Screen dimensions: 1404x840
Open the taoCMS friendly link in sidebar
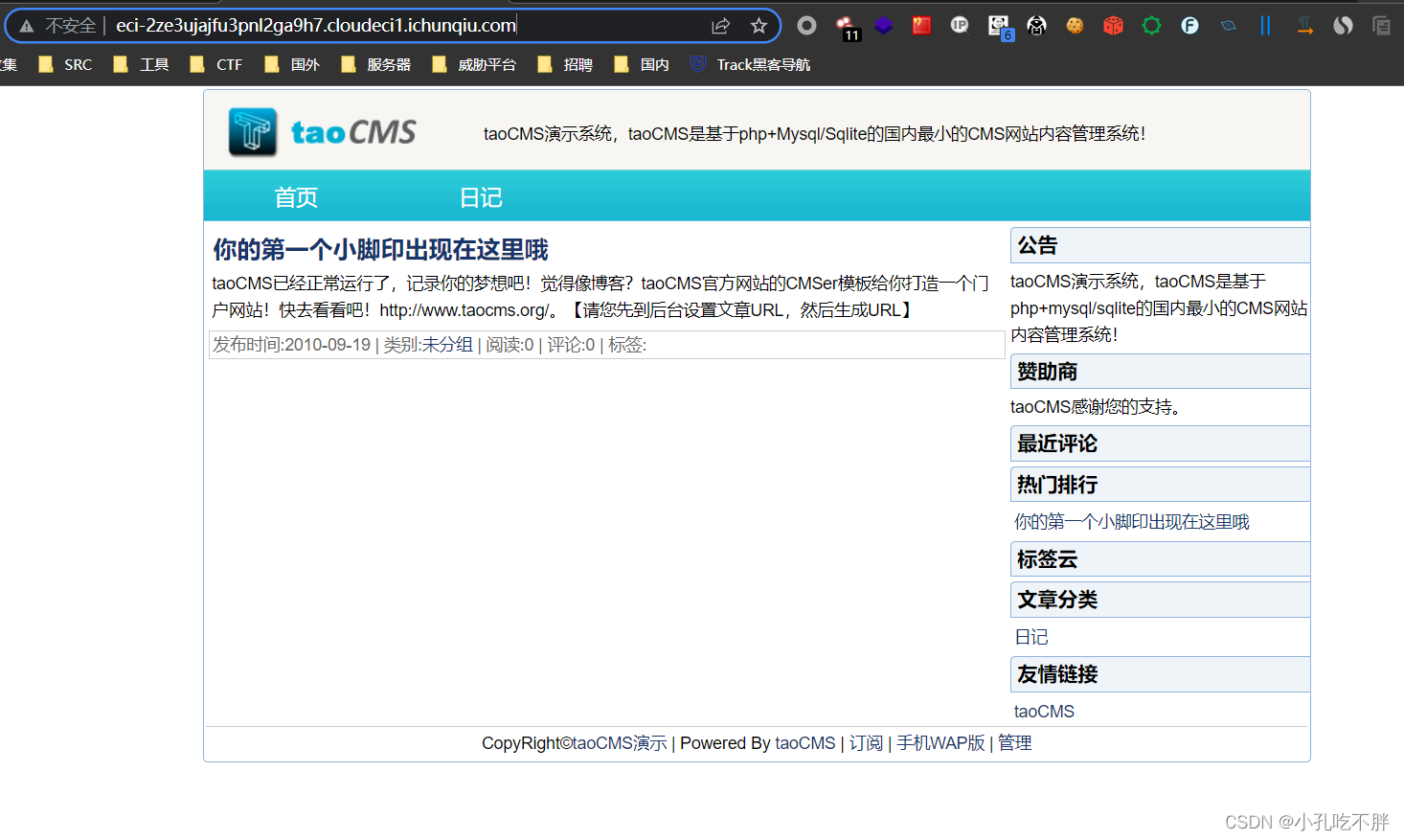point(1044,712)
